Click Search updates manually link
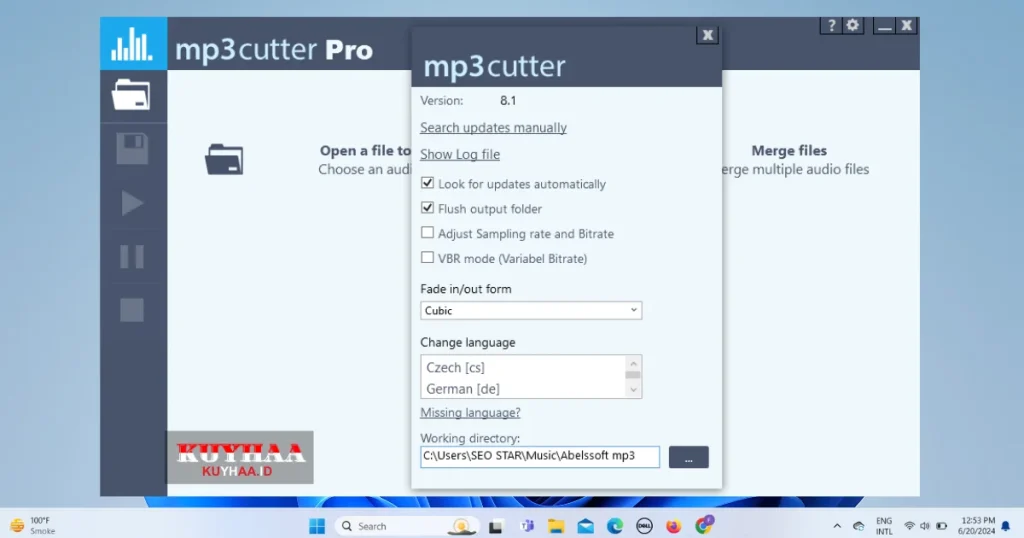The image size is (1024, 538). (493, 127)
